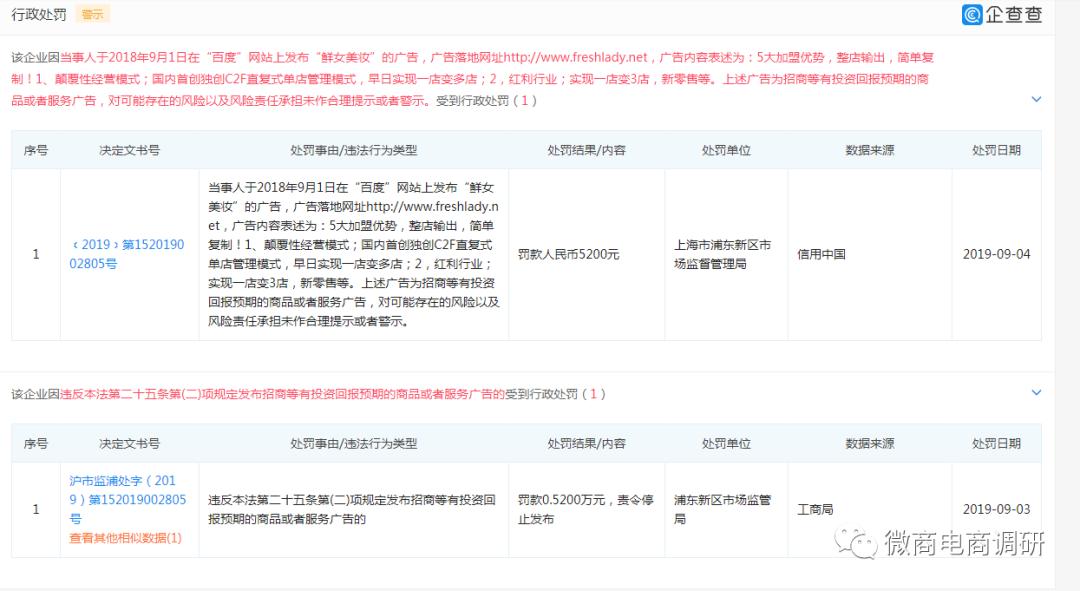Click 数据来源 header in first table
This screenshot has height=591, width=1080.
click(x=869, y=150)
